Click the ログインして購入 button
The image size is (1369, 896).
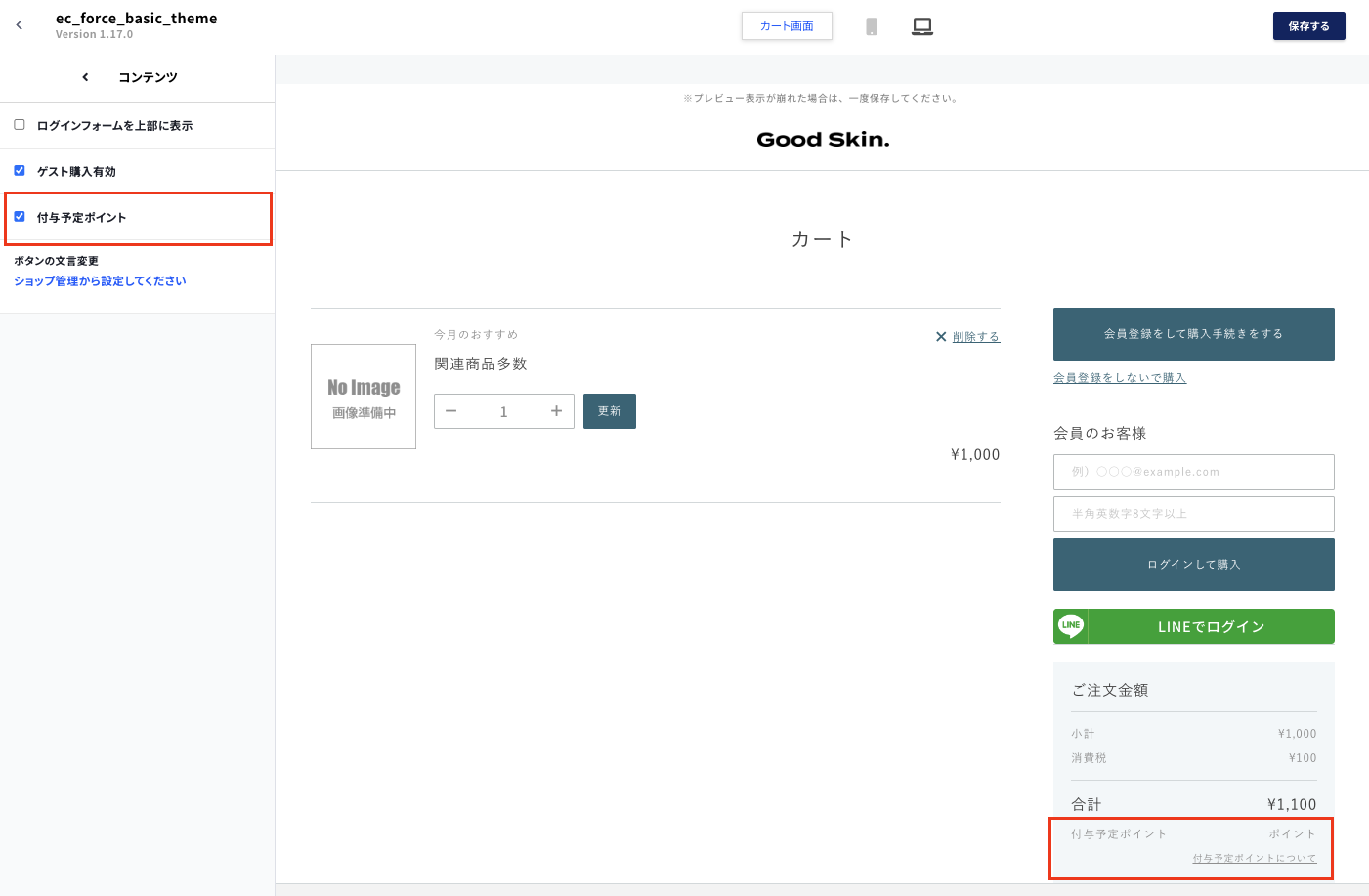(1194, 565)
